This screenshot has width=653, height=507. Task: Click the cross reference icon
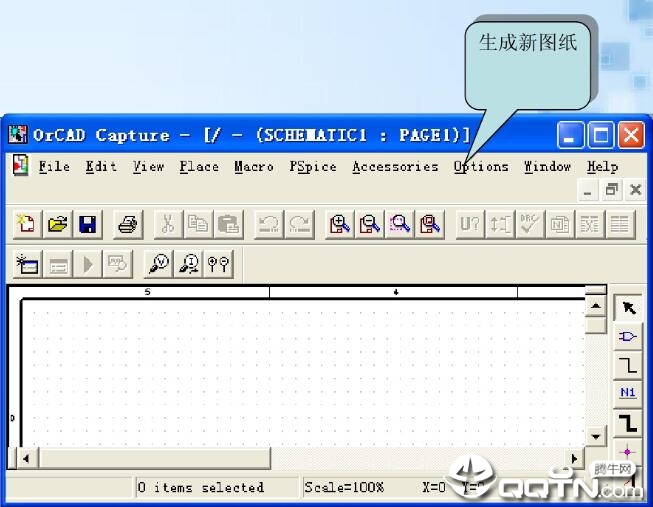[x=590, y=225]
